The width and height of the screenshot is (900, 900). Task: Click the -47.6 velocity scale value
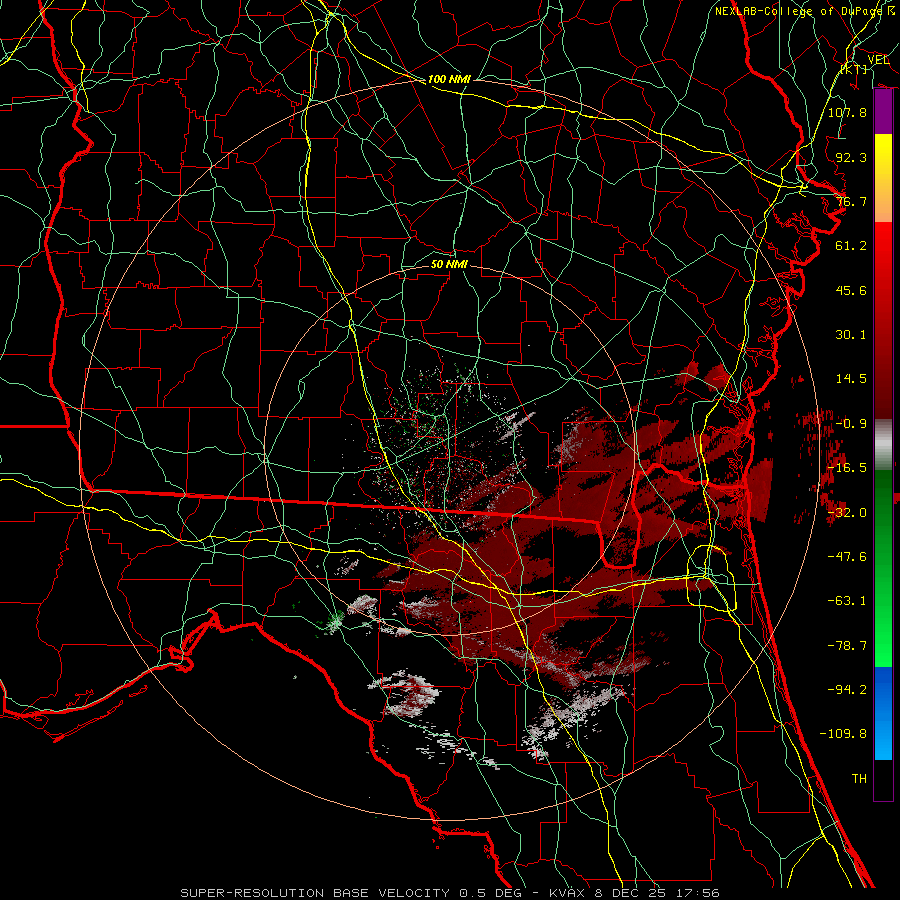tap(847, 557)
